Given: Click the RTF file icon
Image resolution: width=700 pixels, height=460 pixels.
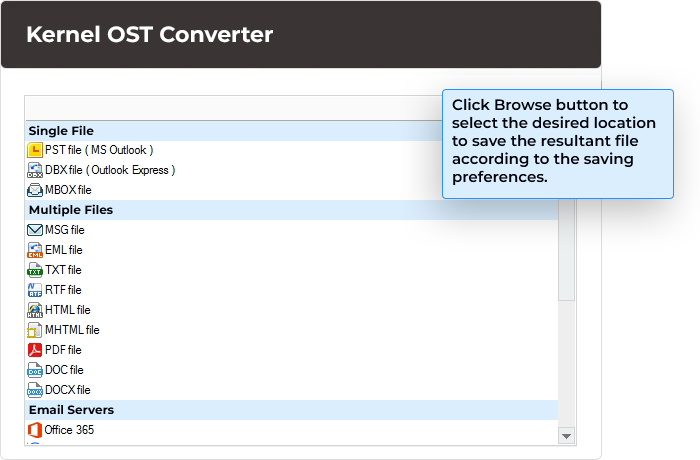Looking at the screenshot, I should point(35,290).
